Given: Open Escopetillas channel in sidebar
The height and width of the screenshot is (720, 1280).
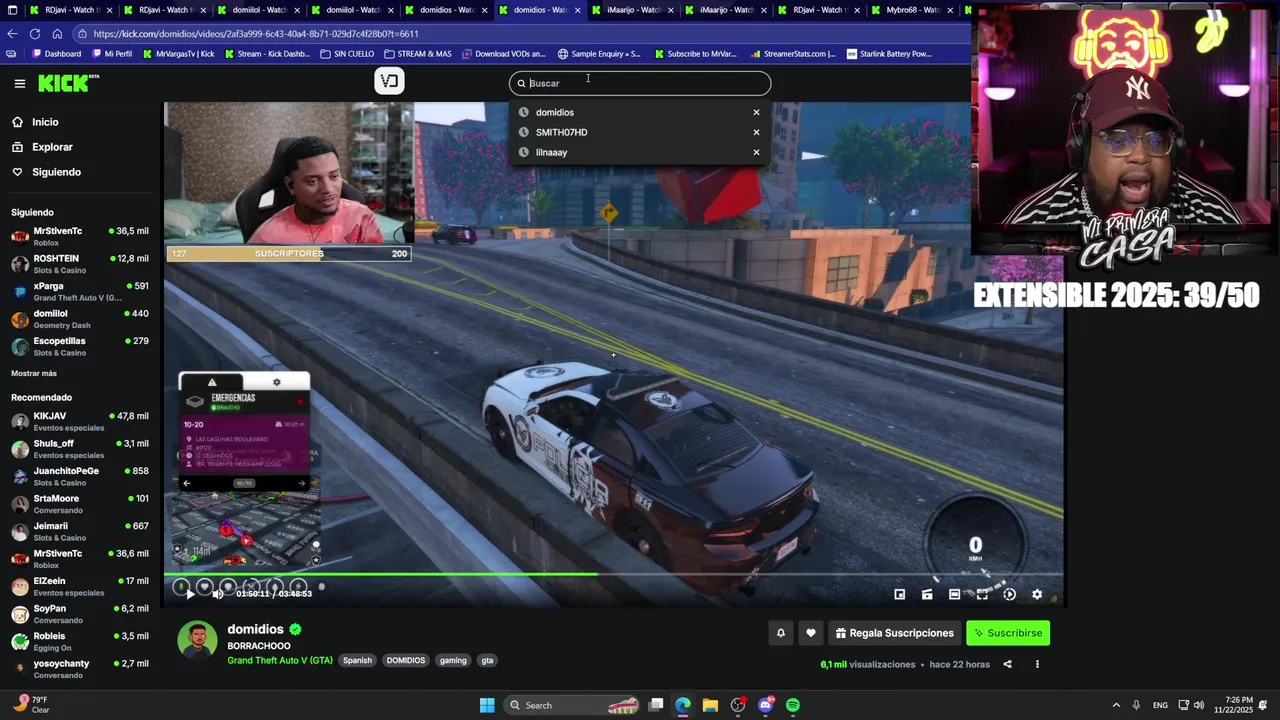Looking at the screenshot, I should (x=80, y=347).
